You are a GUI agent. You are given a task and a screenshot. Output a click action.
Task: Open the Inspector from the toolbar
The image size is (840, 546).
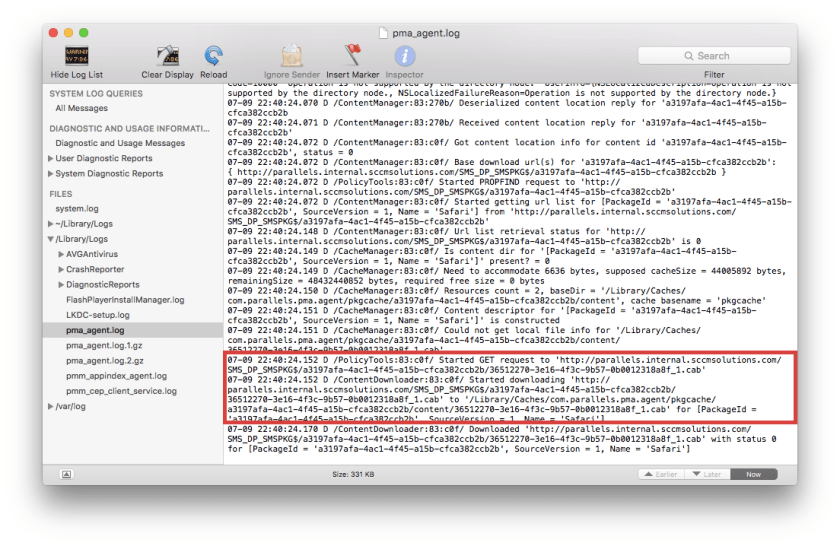click(404, 56)
